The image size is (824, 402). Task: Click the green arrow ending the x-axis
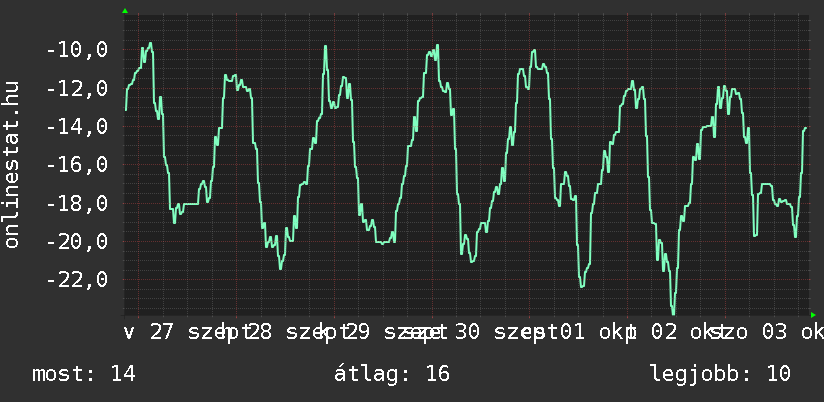(x=813, y=315)
